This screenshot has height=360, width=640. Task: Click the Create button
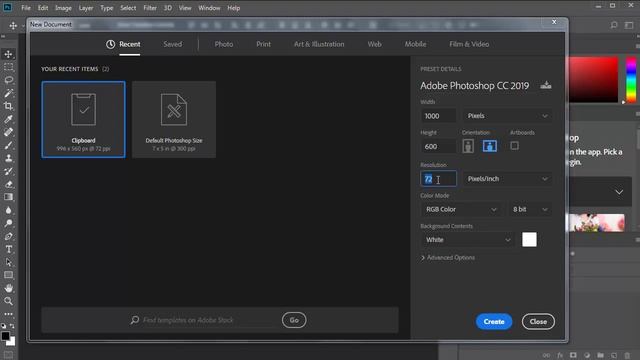click(x=494, y=322)
